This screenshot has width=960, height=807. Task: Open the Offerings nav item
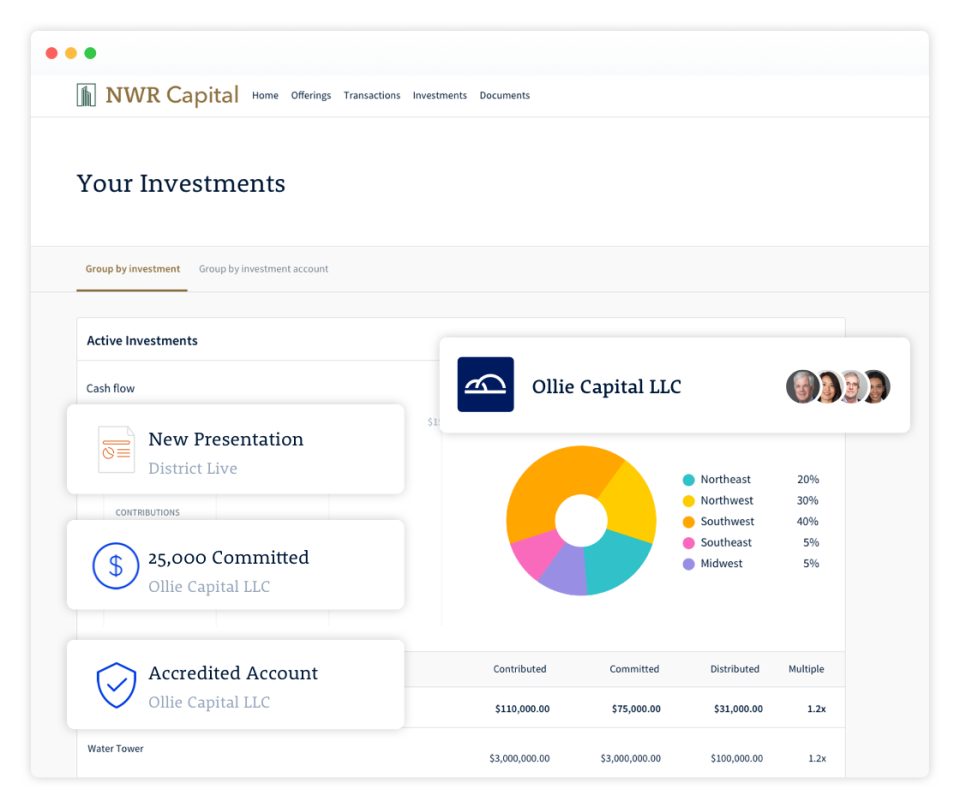(x=311, y=95)
